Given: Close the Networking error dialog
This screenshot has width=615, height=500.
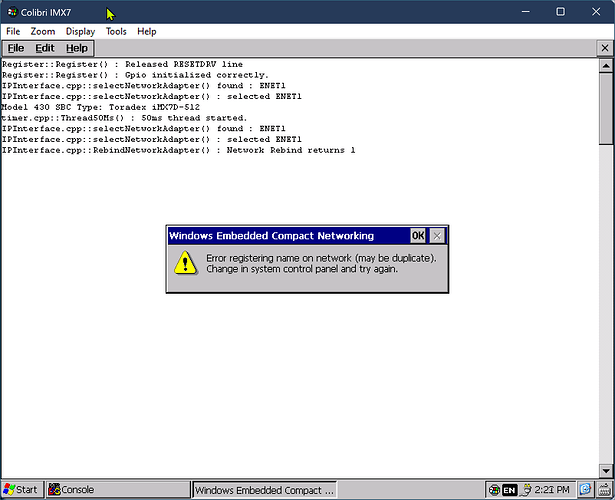Looking at the screenshot, I should pyautogui.click(x=437, y=236).
